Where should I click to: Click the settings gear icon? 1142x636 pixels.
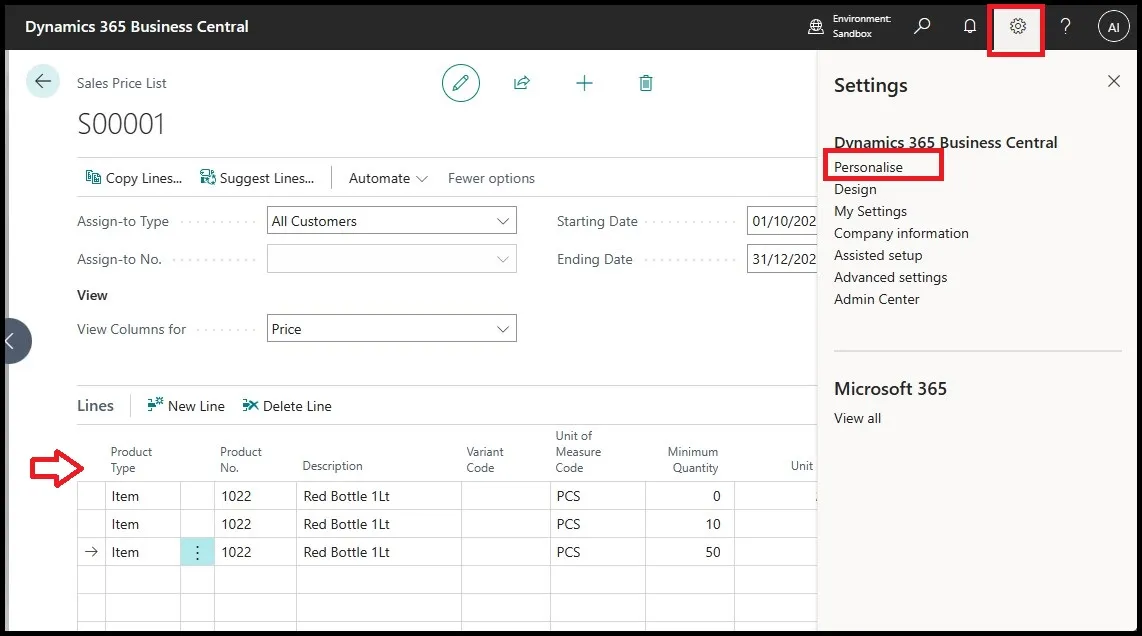1017,26
